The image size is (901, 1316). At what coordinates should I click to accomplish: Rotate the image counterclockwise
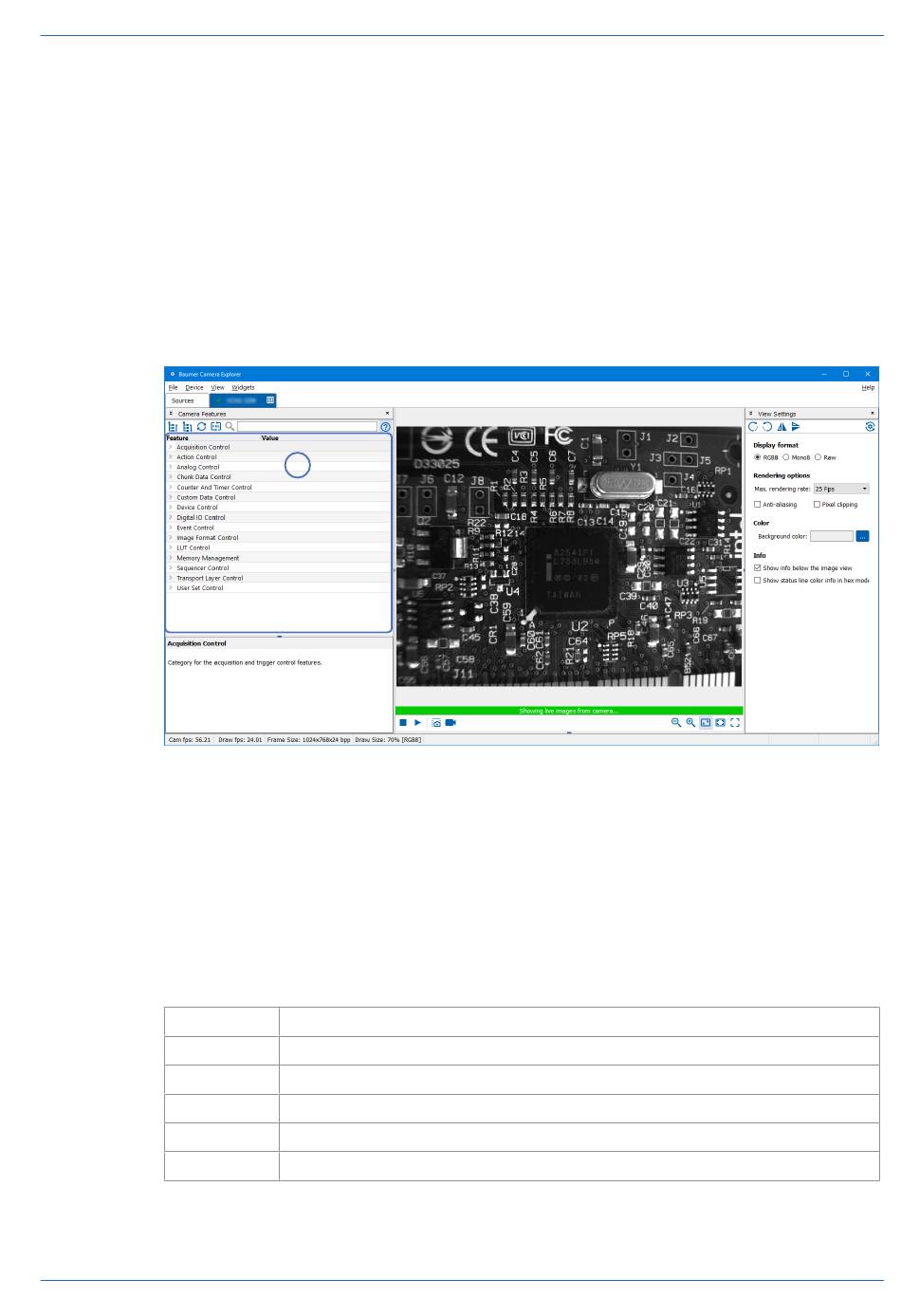767,427
